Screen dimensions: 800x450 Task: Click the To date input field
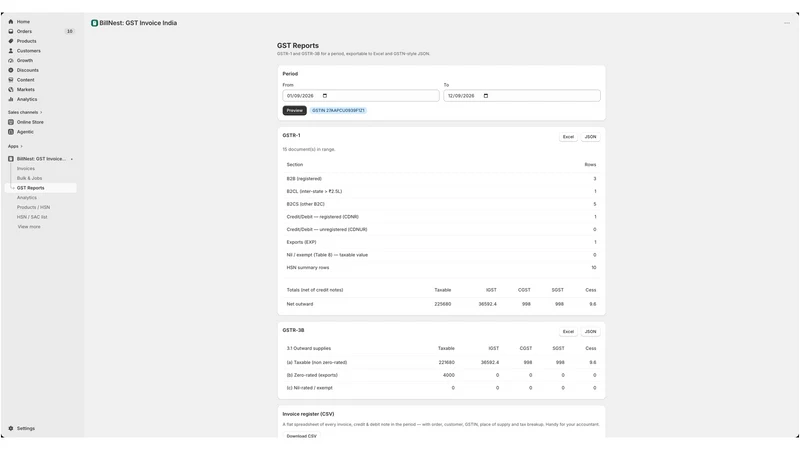coord(522,96)
